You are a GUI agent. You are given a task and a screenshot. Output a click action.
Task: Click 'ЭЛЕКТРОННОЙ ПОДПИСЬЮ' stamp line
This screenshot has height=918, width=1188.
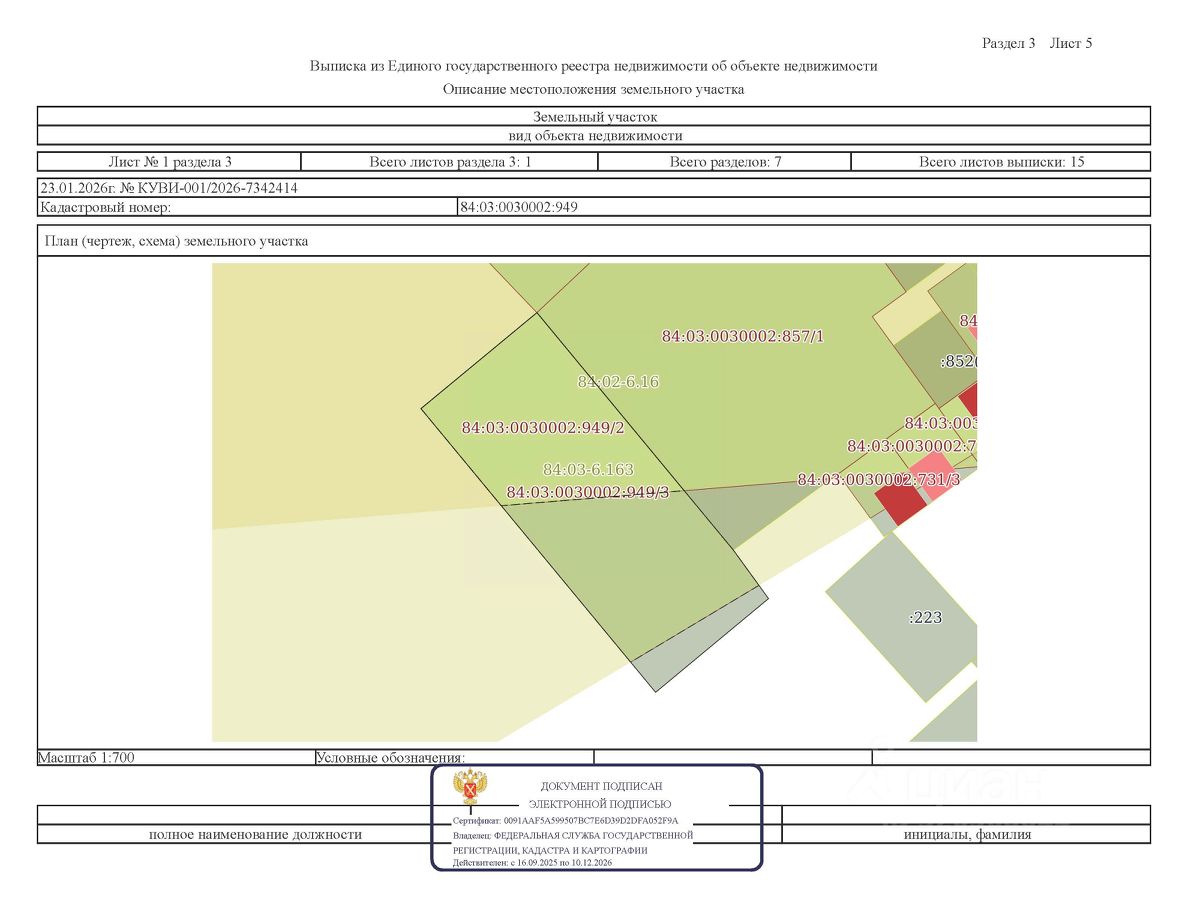pos(599,804)
